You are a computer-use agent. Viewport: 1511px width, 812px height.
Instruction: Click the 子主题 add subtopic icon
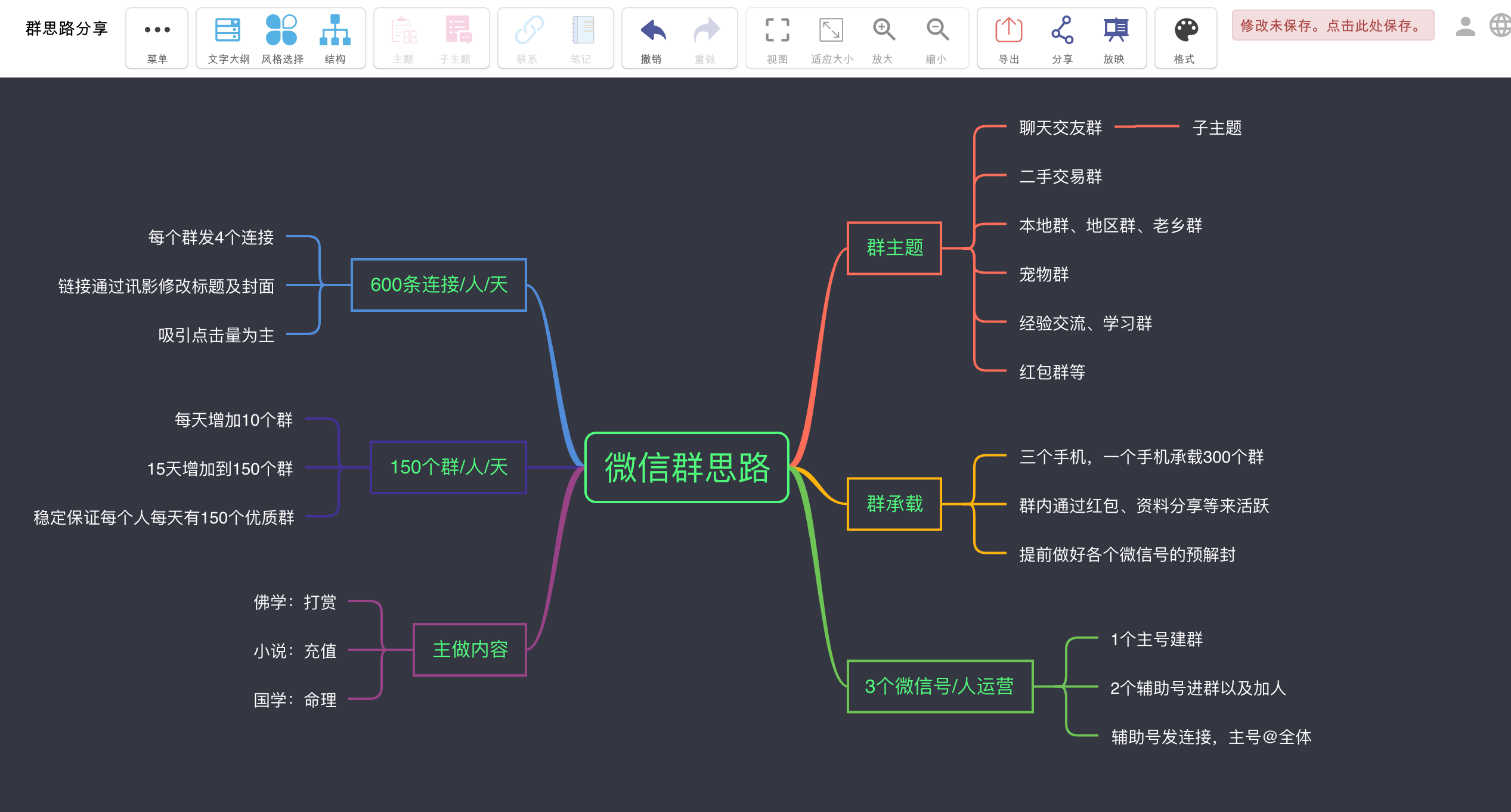(457, 38)
